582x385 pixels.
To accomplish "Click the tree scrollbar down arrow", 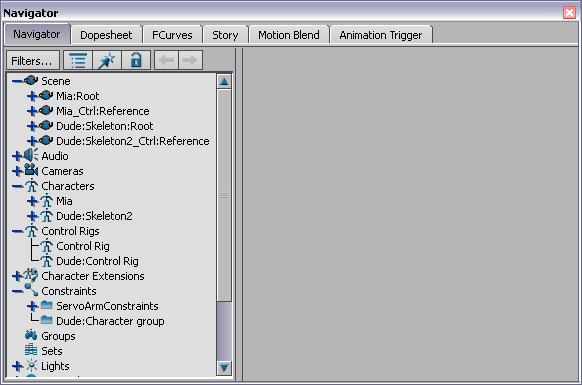I will [224, 368].
